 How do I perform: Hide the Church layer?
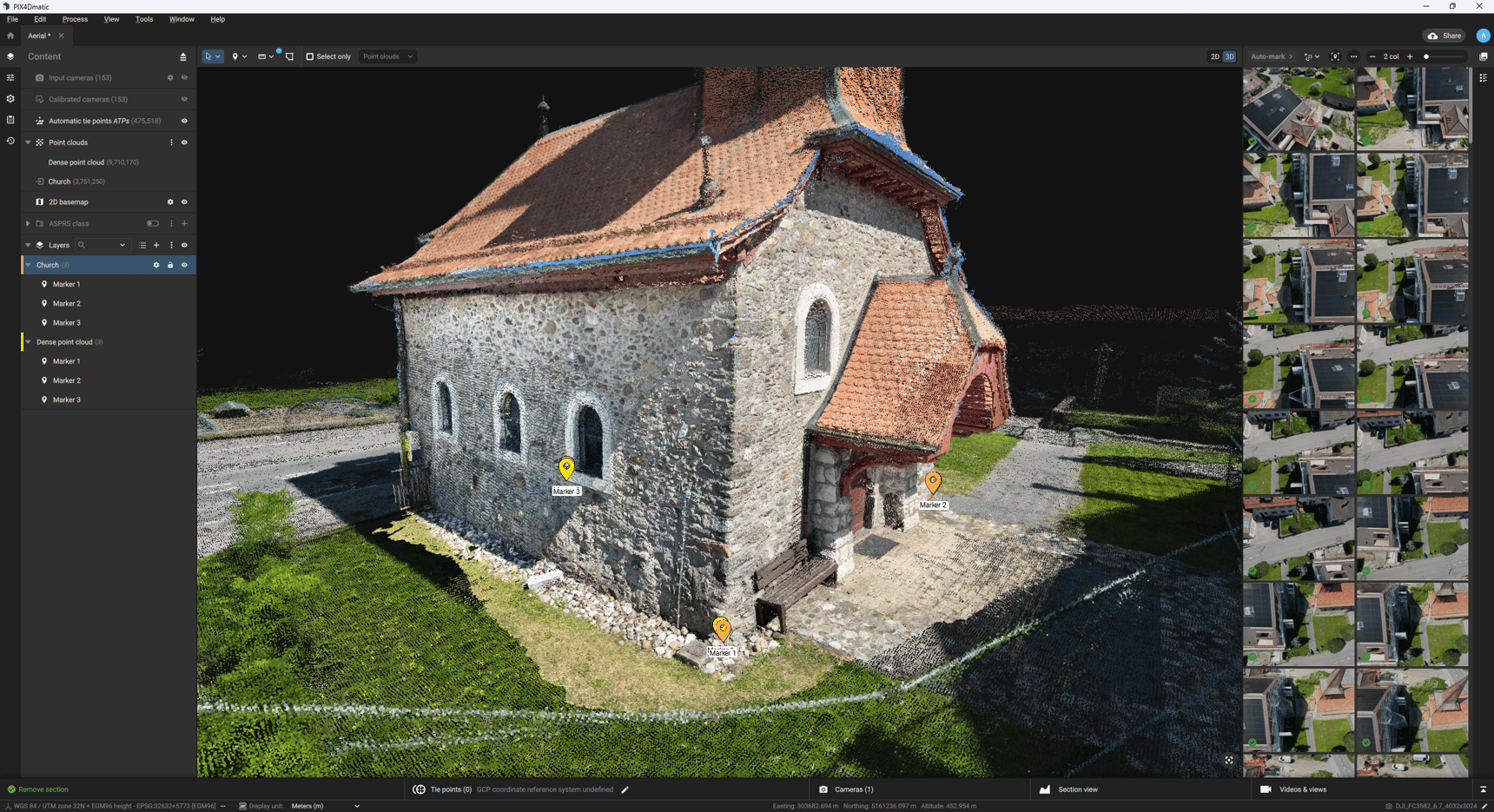coord(184,265)
